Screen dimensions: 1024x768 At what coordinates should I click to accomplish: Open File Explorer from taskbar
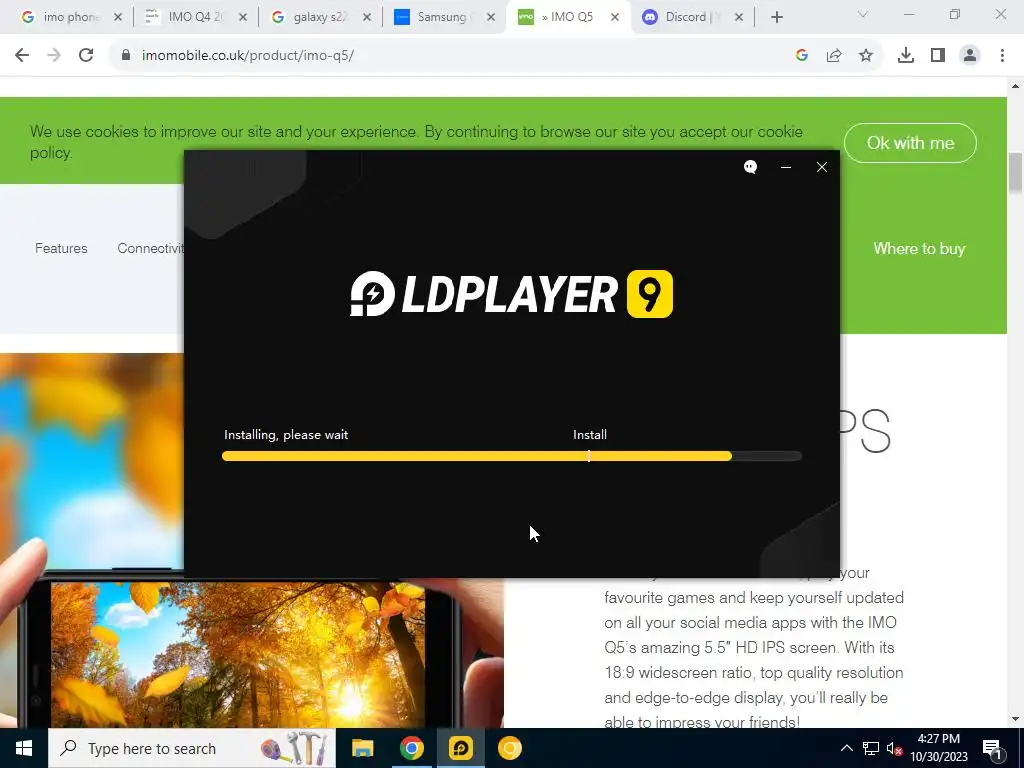[x=362, y=748]
